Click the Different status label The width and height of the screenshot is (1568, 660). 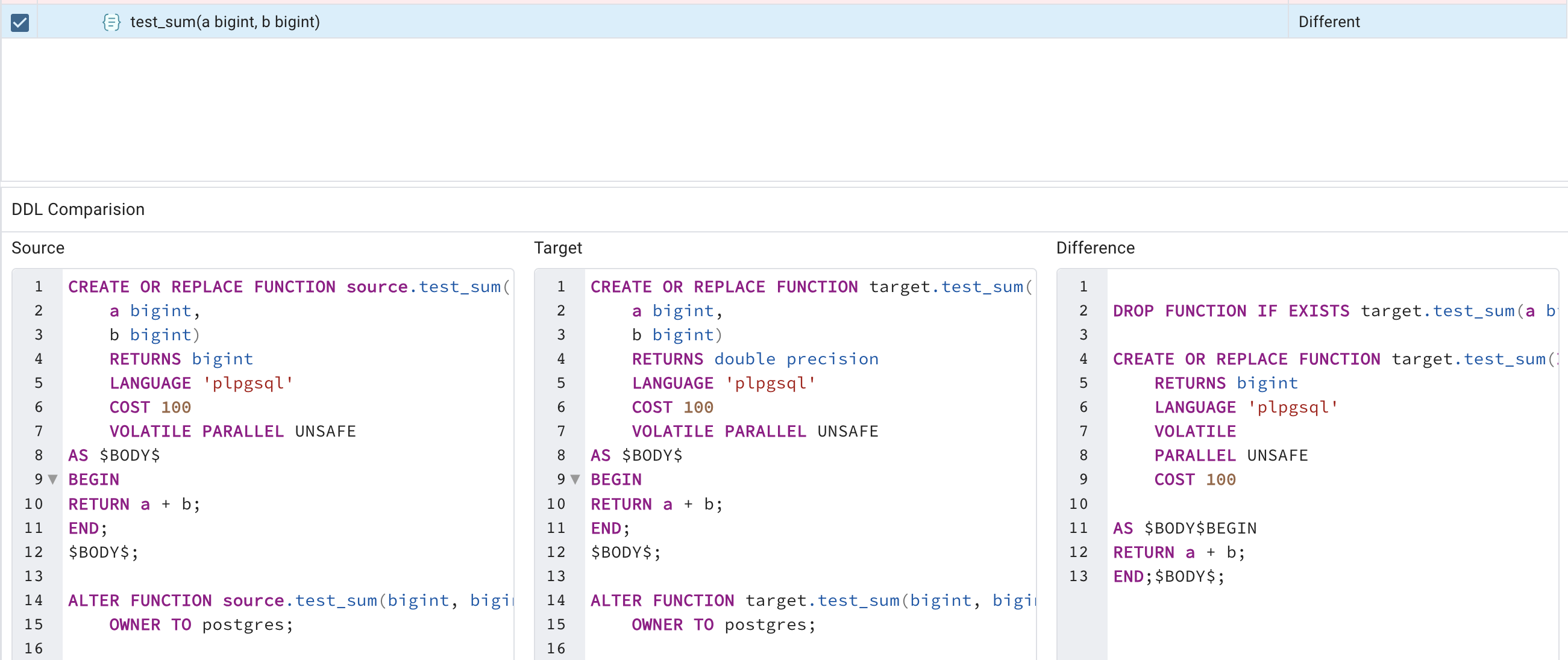point(1329,22)
